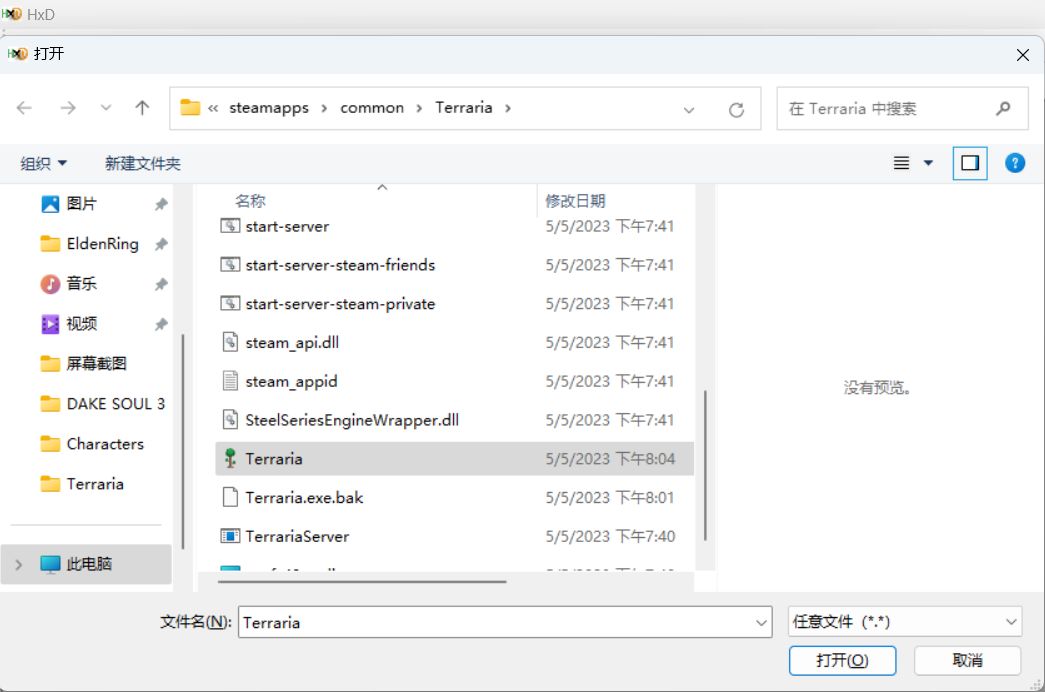Open 图片 pictures in the sidebar
1045x692 pixels.
pyautogui.click(x=81, y=204)
